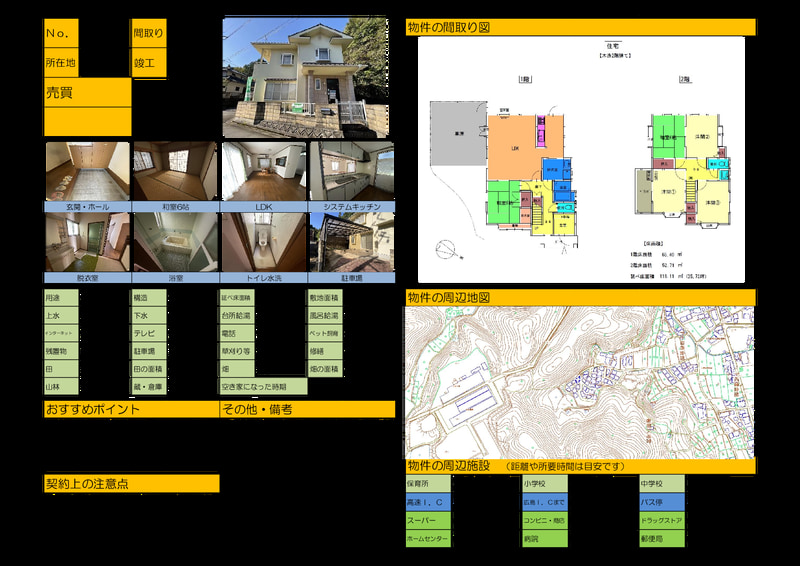
Task: Click the おすすめポイント header
Action: click(x=131, y=409)
